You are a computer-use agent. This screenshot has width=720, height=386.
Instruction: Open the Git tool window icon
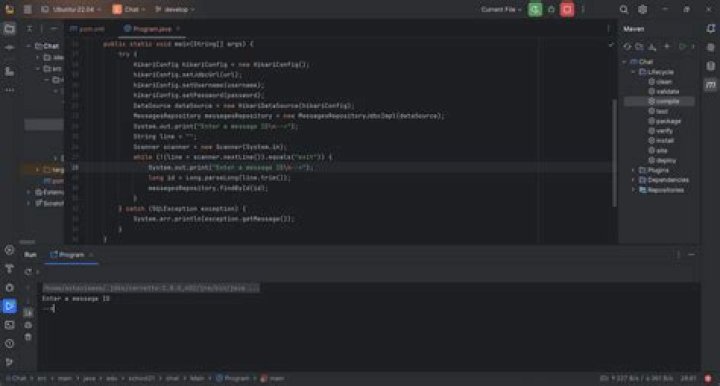tap(9, 362)
